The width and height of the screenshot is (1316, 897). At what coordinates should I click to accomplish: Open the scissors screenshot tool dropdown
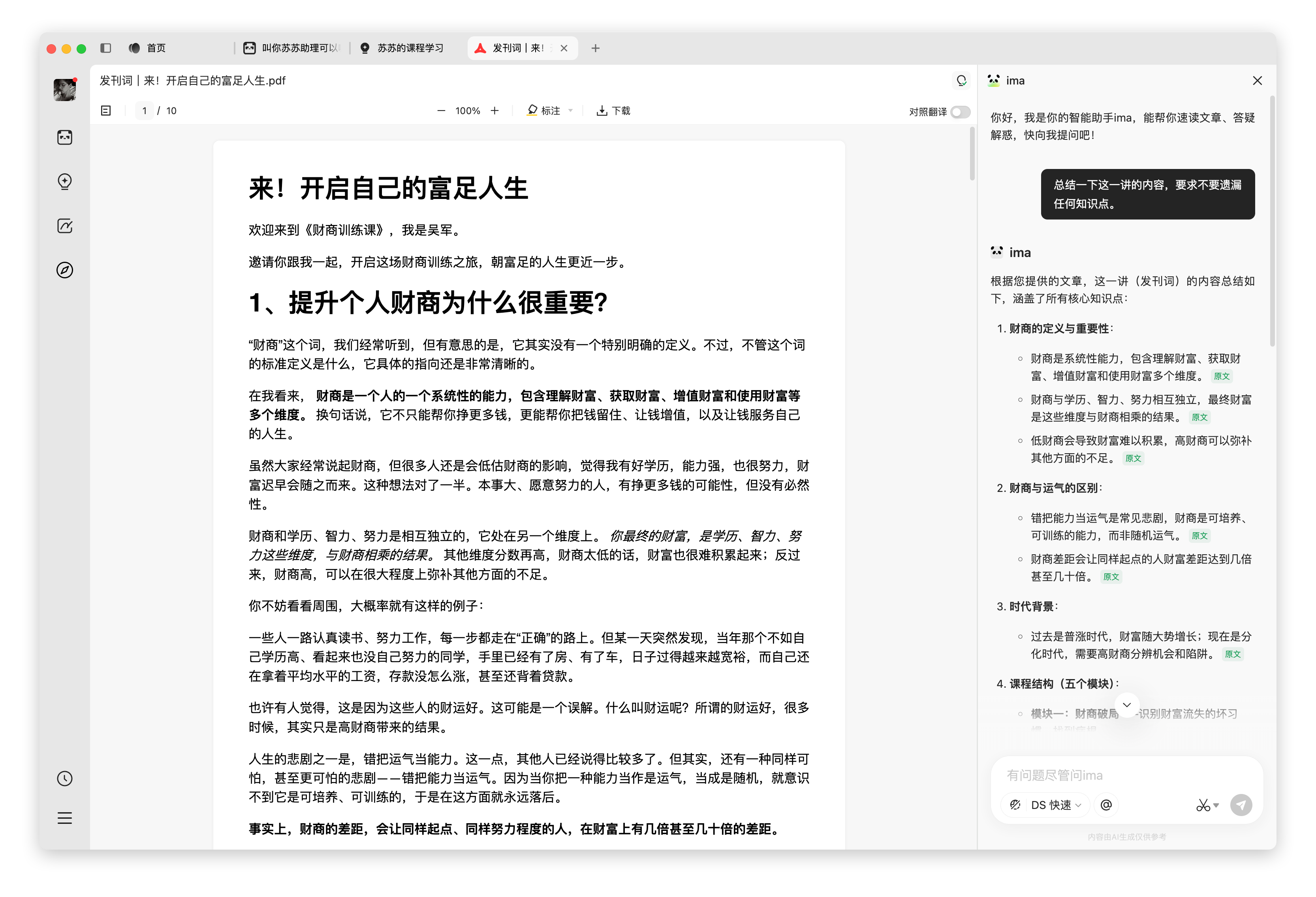1207,805
